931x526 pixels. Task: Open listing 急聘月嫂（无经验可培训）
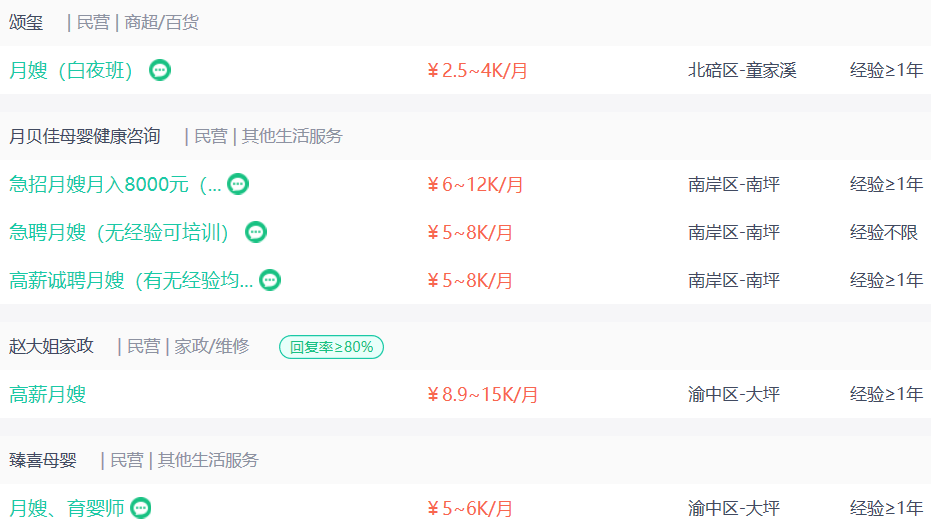pos(119,232)
